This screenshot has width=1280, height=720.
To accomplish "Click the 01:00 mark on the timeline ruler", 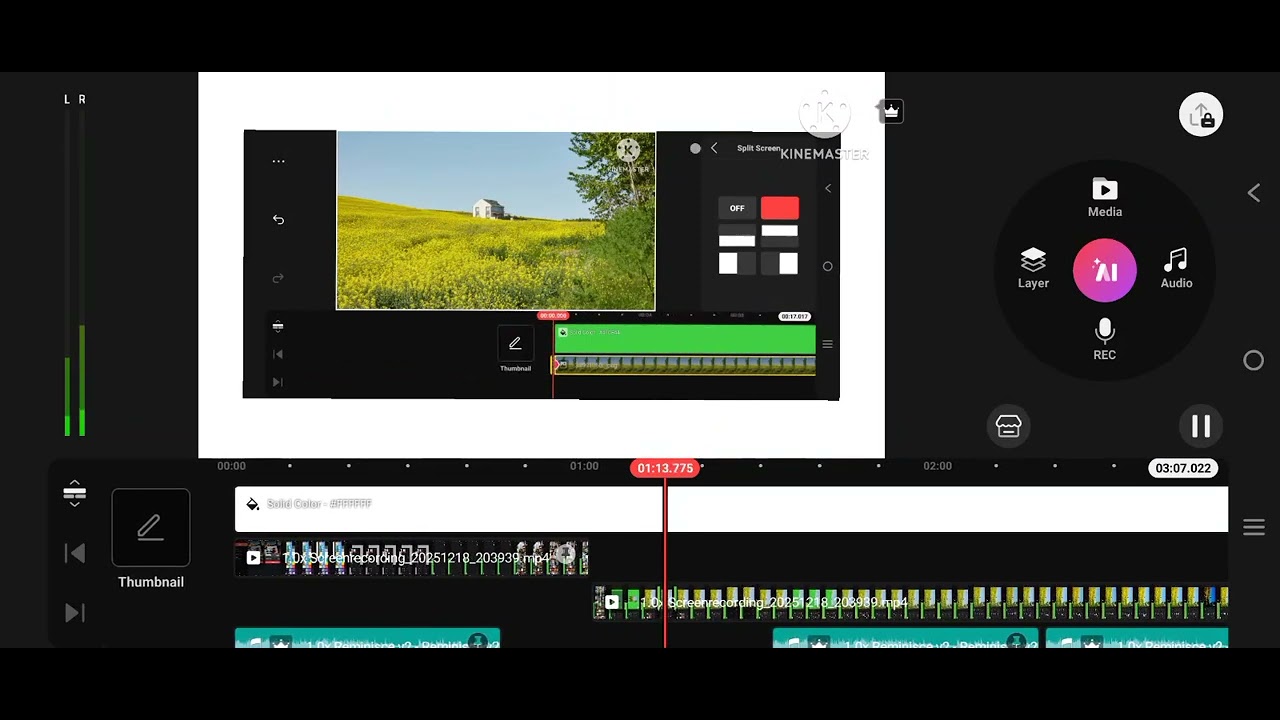I will point(584,466).
